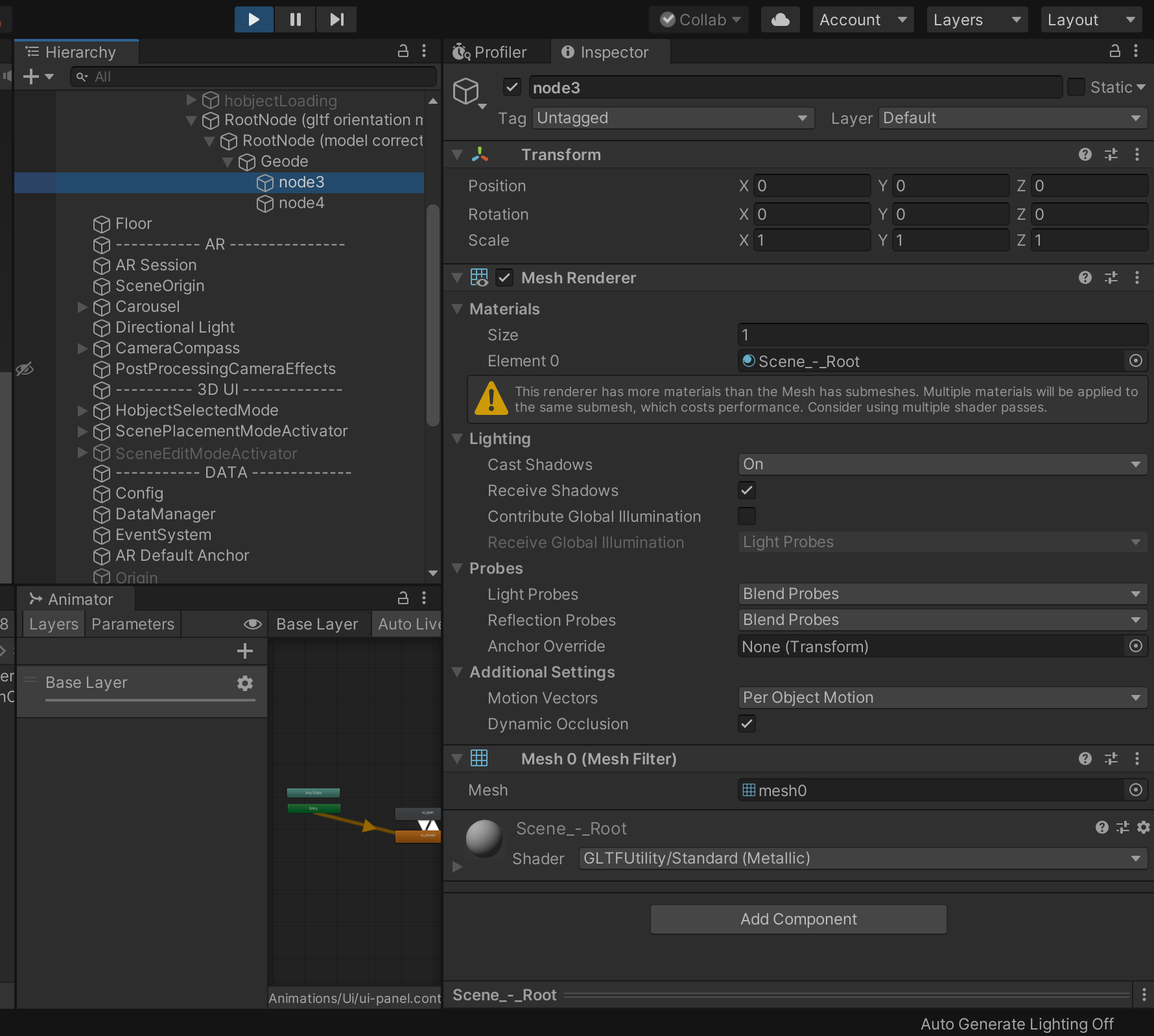Select the Parameters tab in Animator
Viewport: 1154px width, 1036px height.
coord(132,624)
